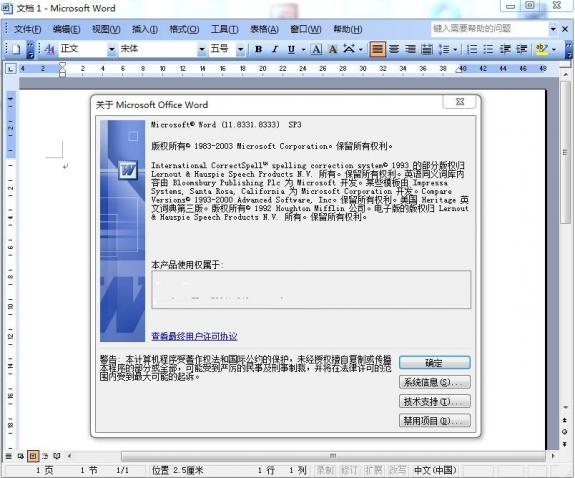This screenshot has width=575, height=478.
Task: Click 中文(中国) language in status bar
Action: (x=435, y=470)
